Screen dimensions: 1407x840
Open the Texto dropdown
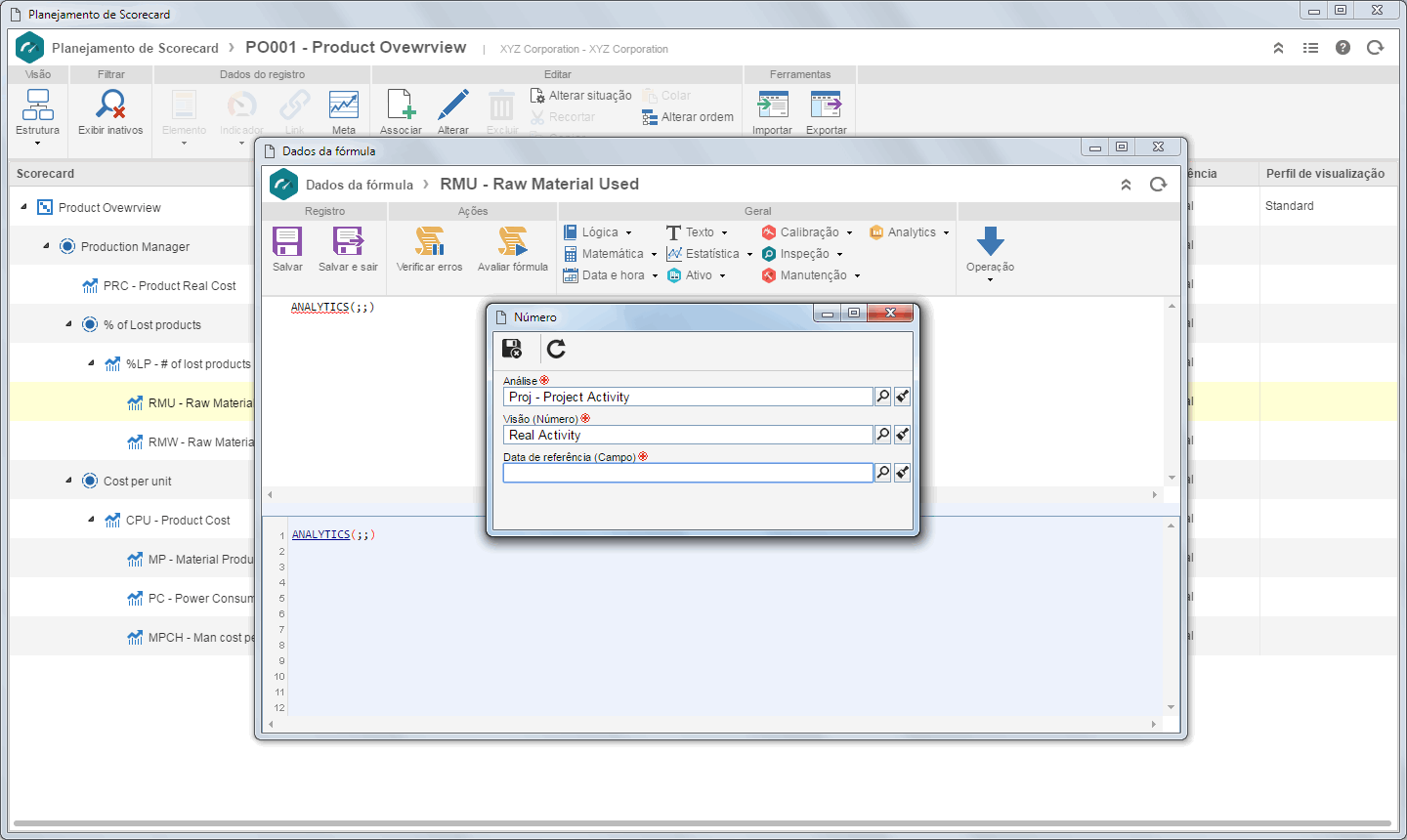point(698,232)
